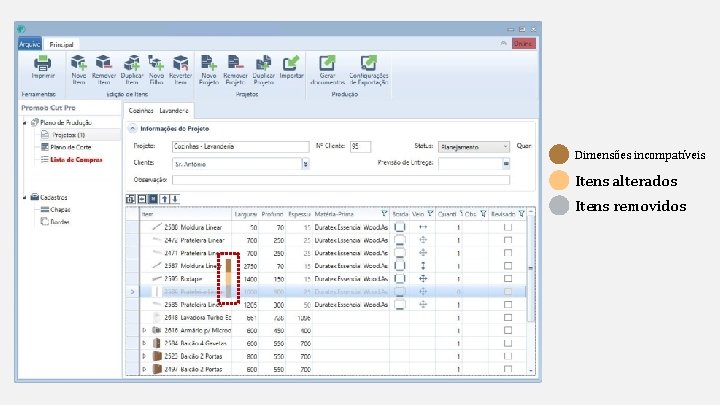Open the Cliente dropdown arrow

click(305, 164)
